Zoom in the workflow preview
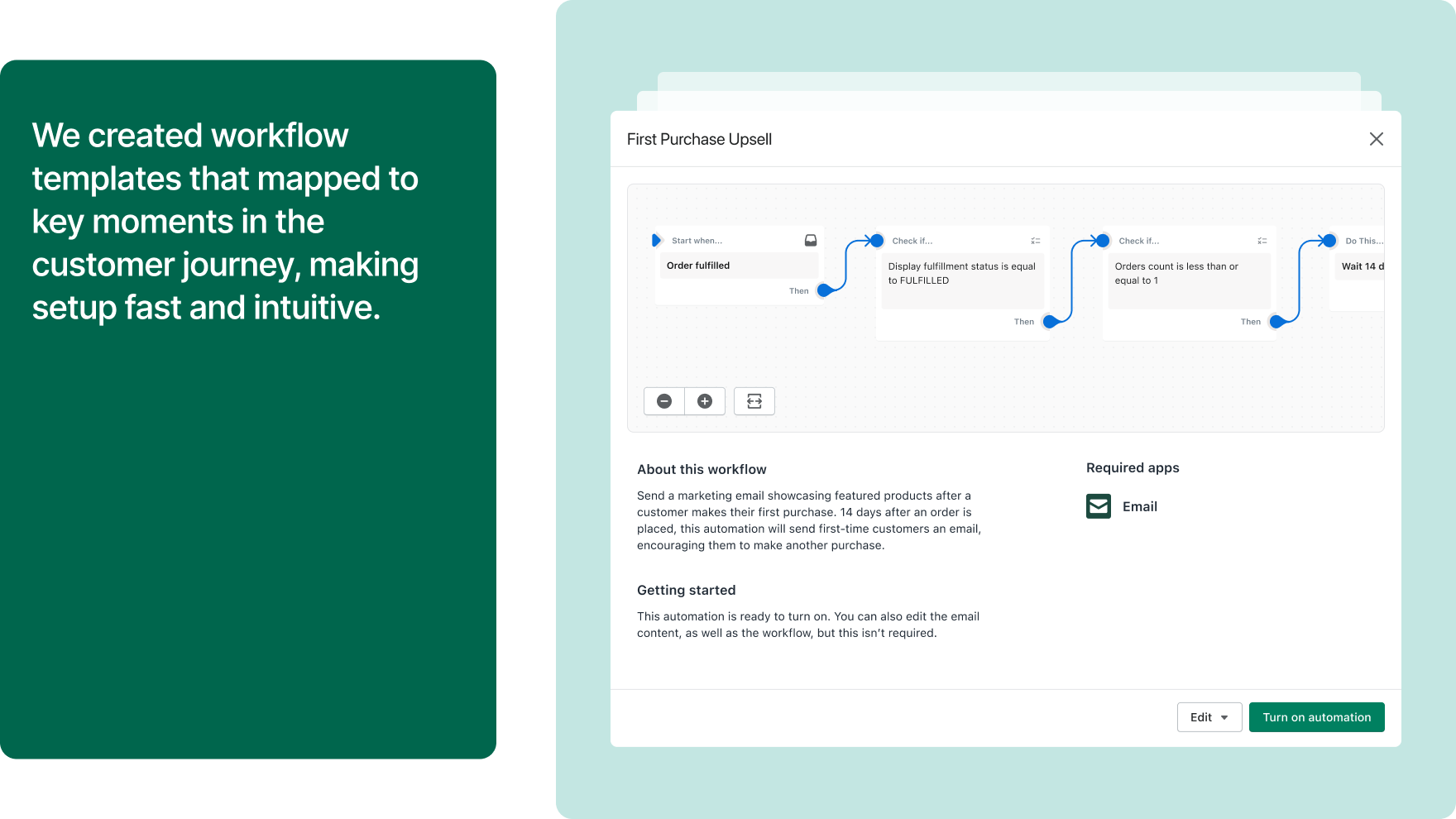This screenshot has height=819, width=1456. coord(705,401)
